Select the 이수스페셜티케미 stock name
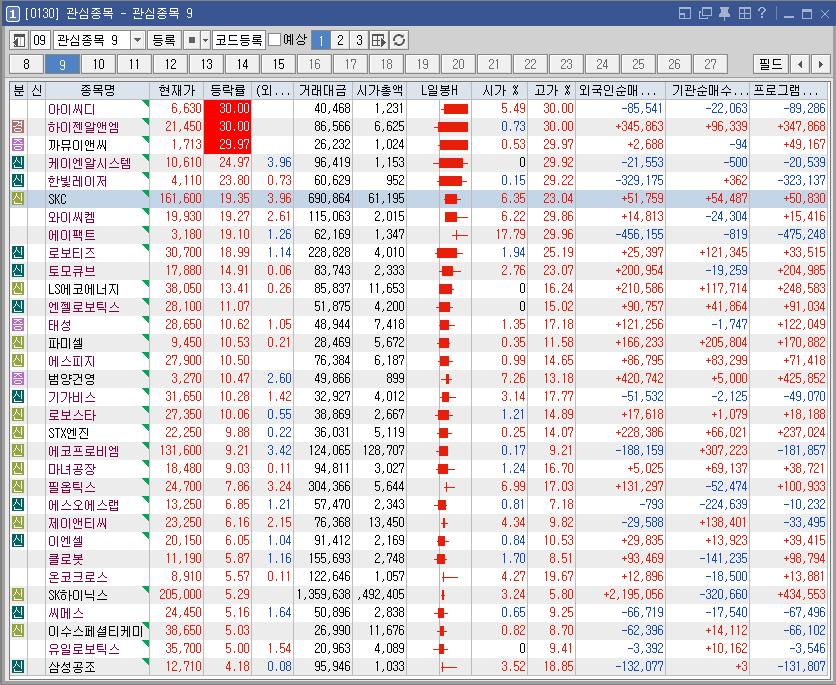Image resolution: width=836 pixels, height=685 pixels. (x=95, y=631)
